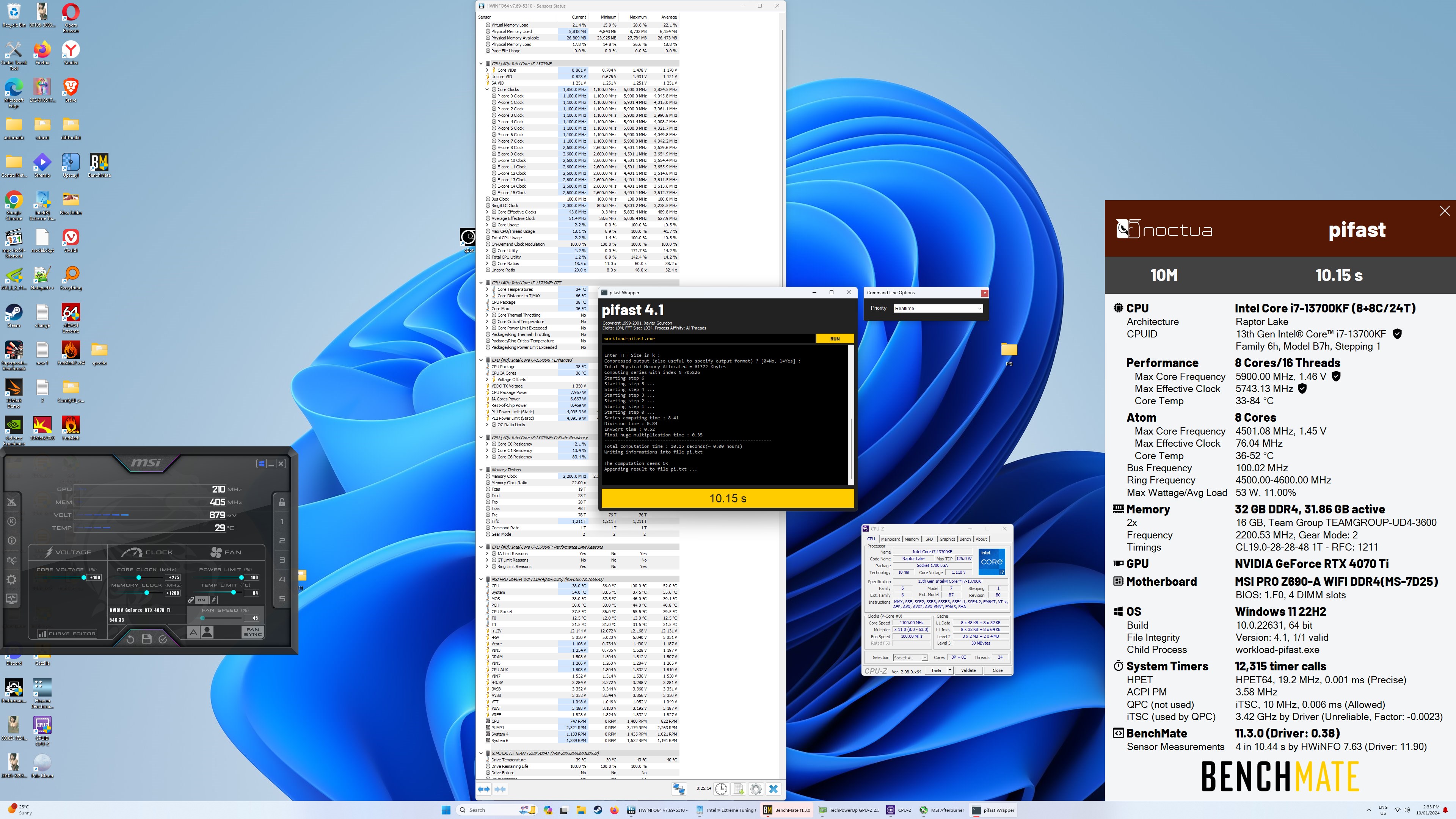Open MSI Afterburner settings gear

pyautogui.click(x=11, y=579)
